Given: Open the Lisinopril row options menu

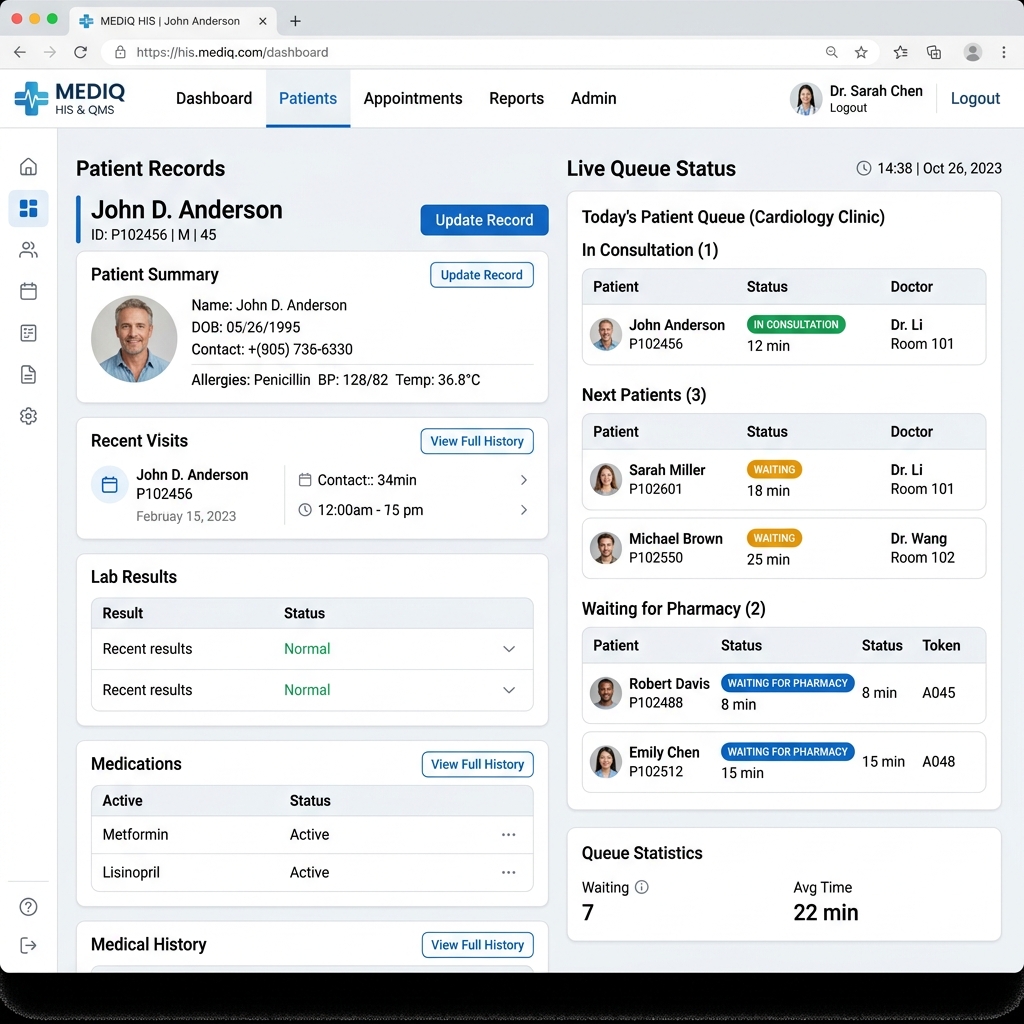Looking at the screenshot, I should tap(509, 872).
